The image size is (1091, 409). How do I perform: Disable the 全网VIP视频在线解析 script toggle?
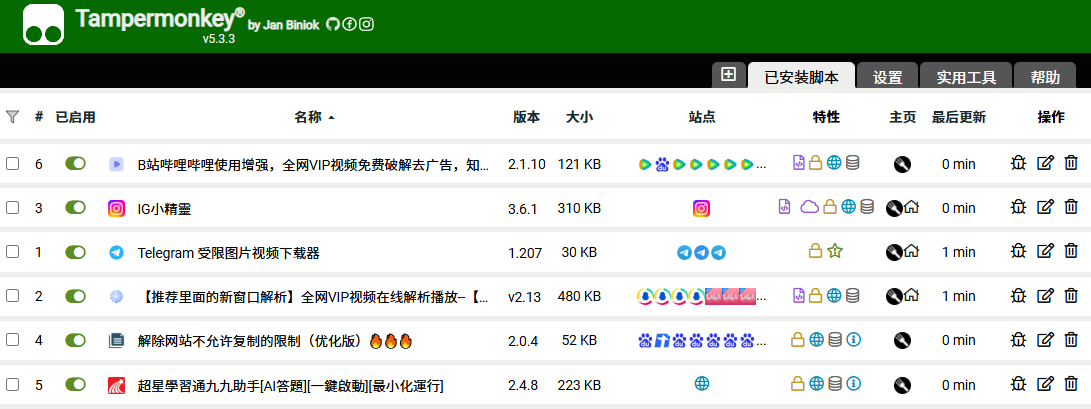point(75,296)
